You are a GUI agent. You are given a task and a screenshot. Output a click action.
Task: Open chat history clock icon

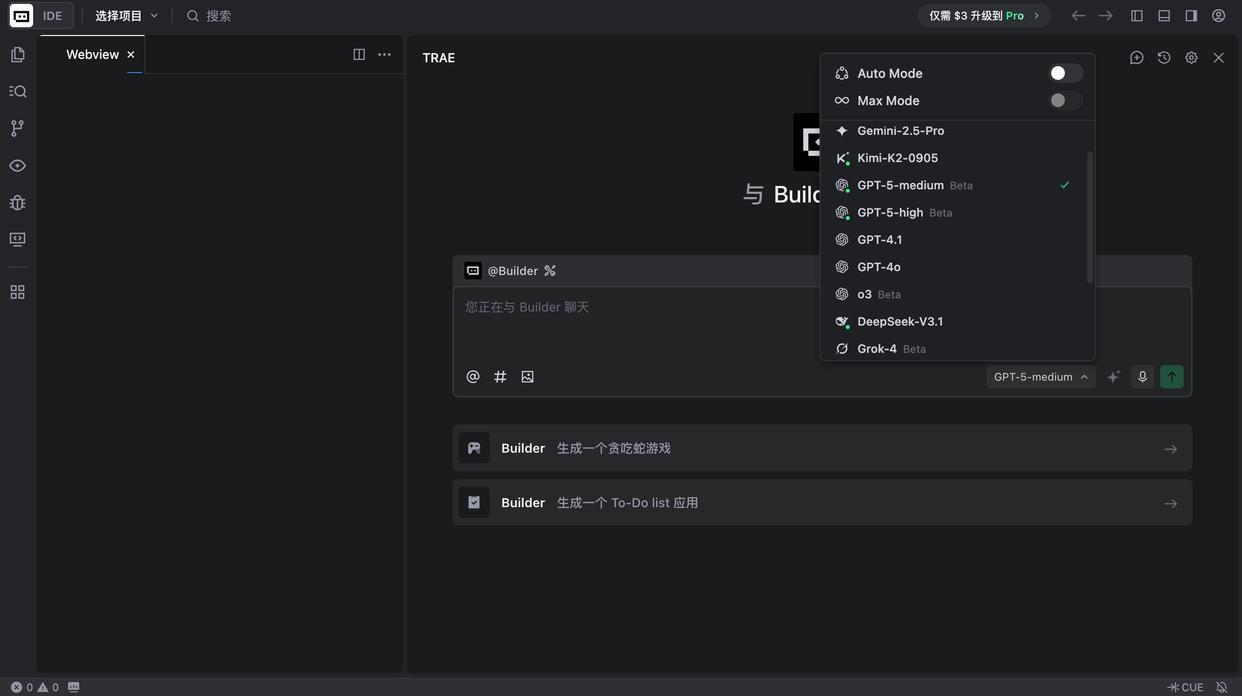click(x=1164, y=58)
